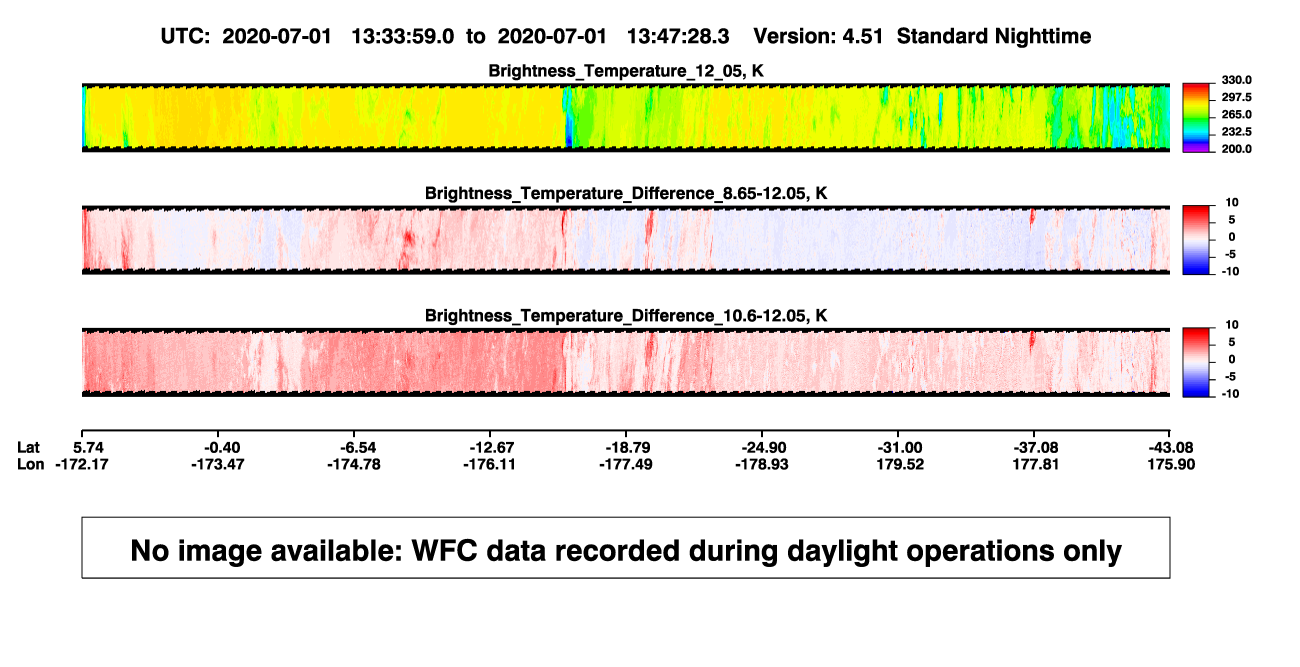Select the 10.6-12.05 difference image strip

click(x=626, y=363)
